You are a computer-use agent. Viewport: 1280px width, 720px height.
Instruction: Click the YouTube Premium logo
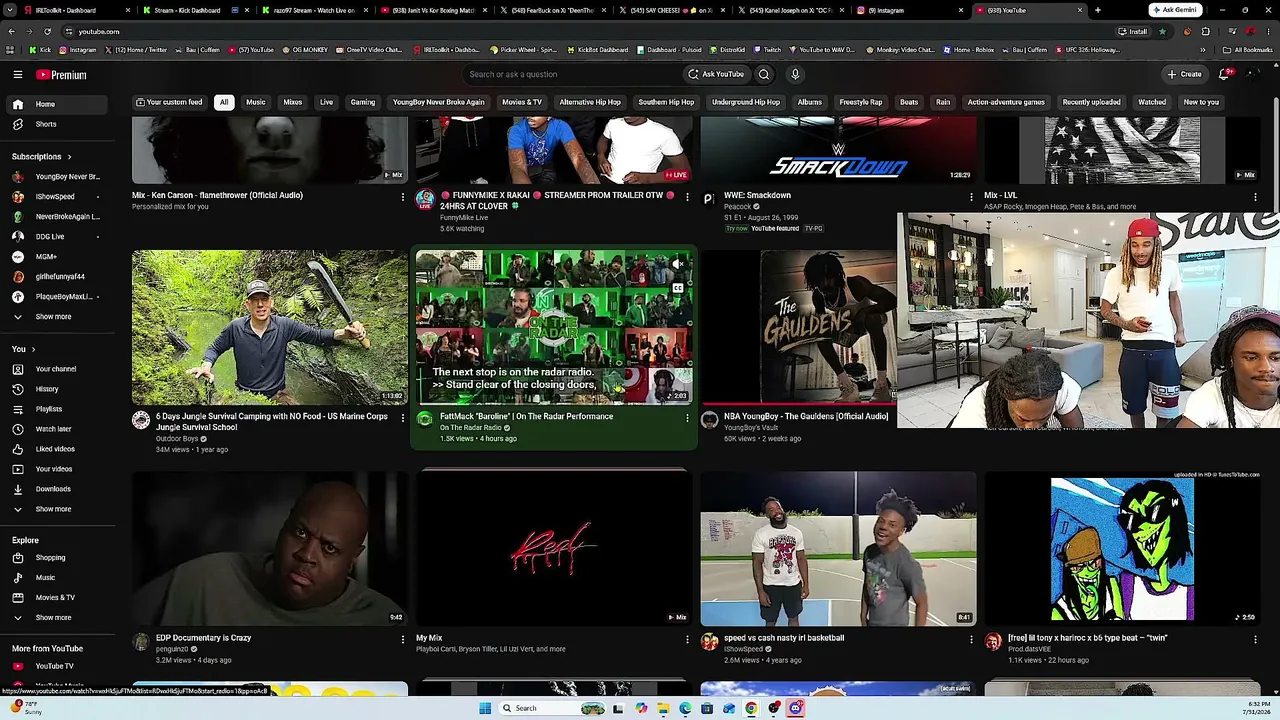[x=61, y=74]
